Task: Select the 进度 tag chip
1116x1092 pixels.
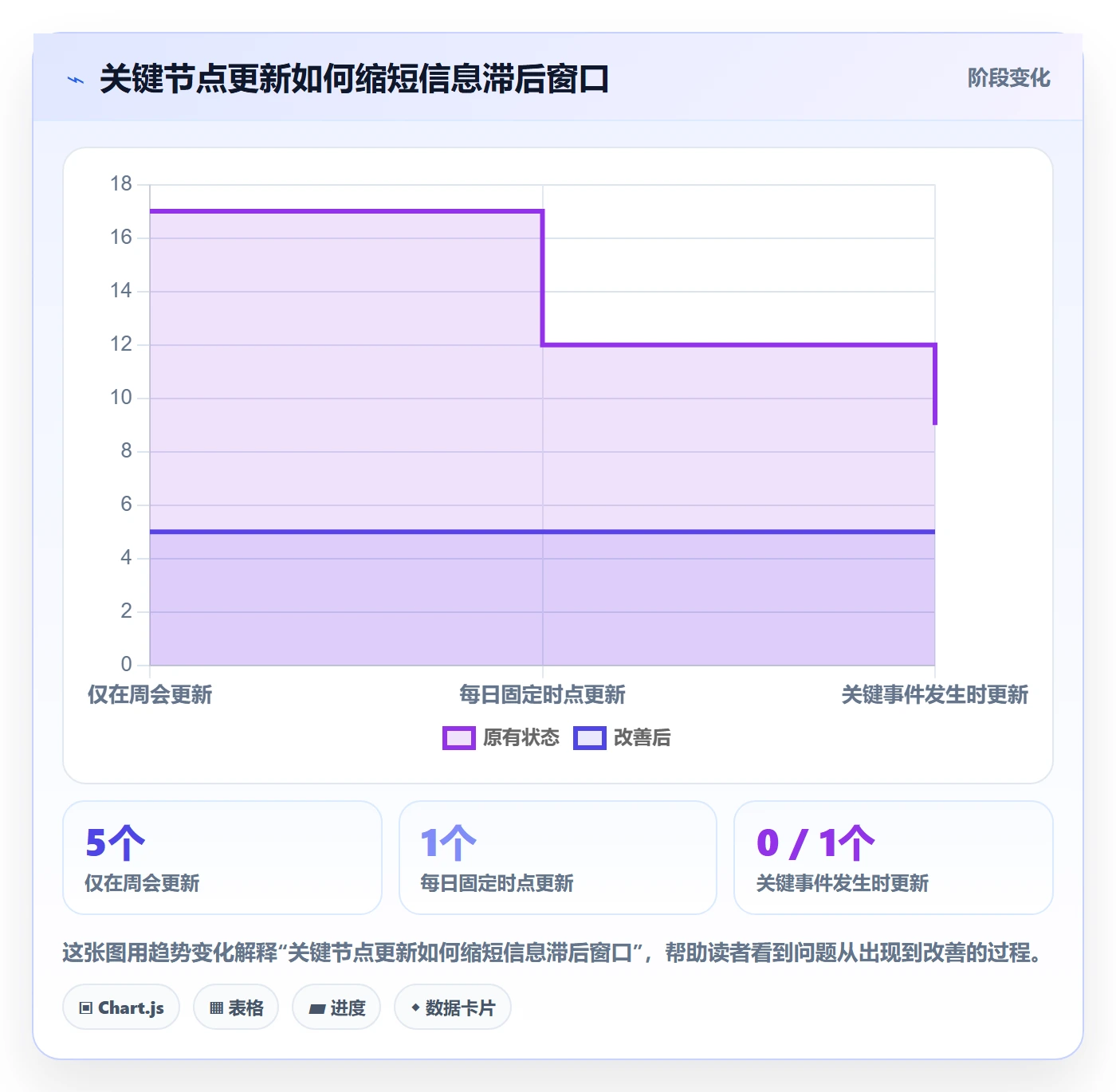Action: 336,1008
